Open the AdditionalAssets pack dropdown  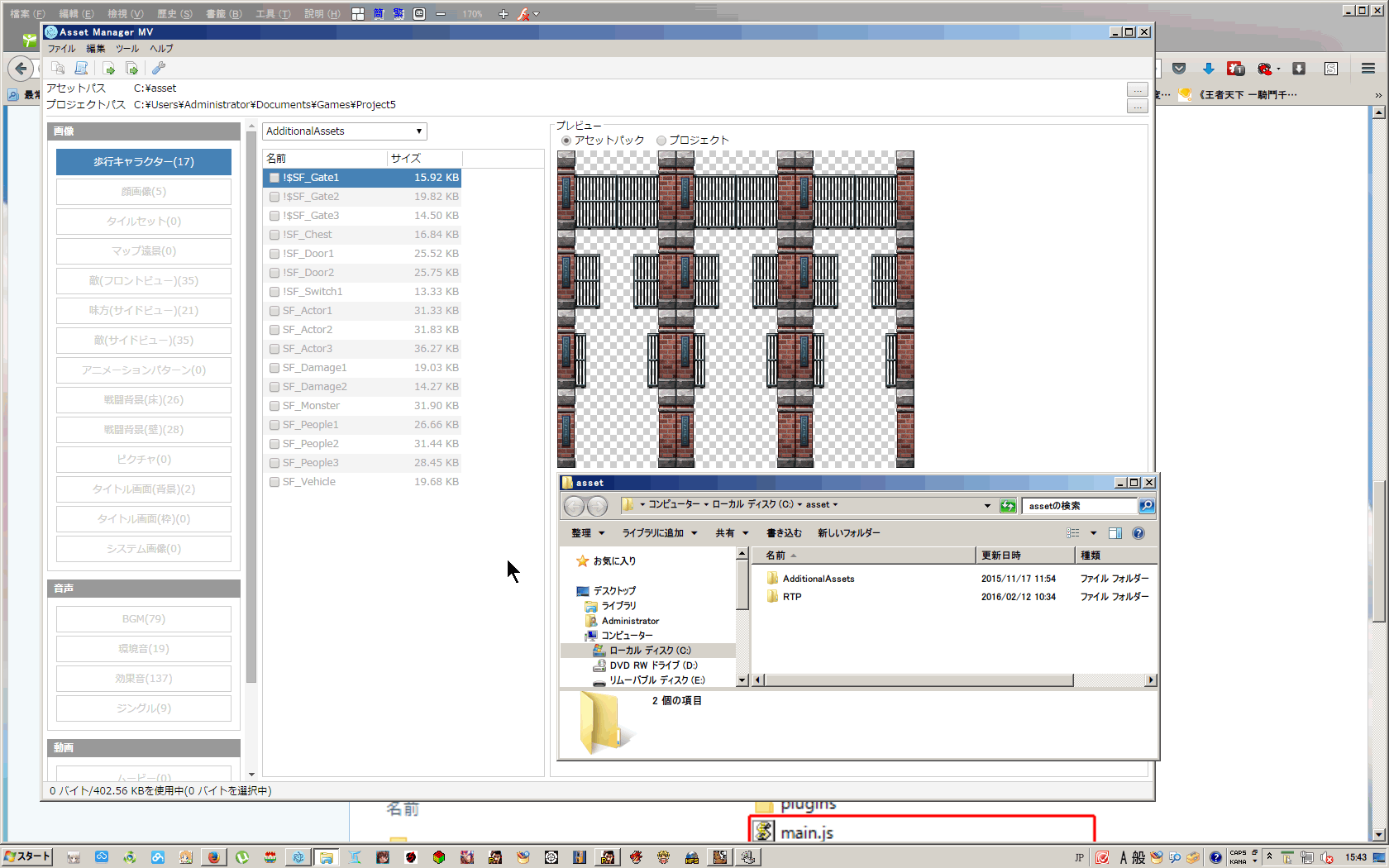pos(345,131)
